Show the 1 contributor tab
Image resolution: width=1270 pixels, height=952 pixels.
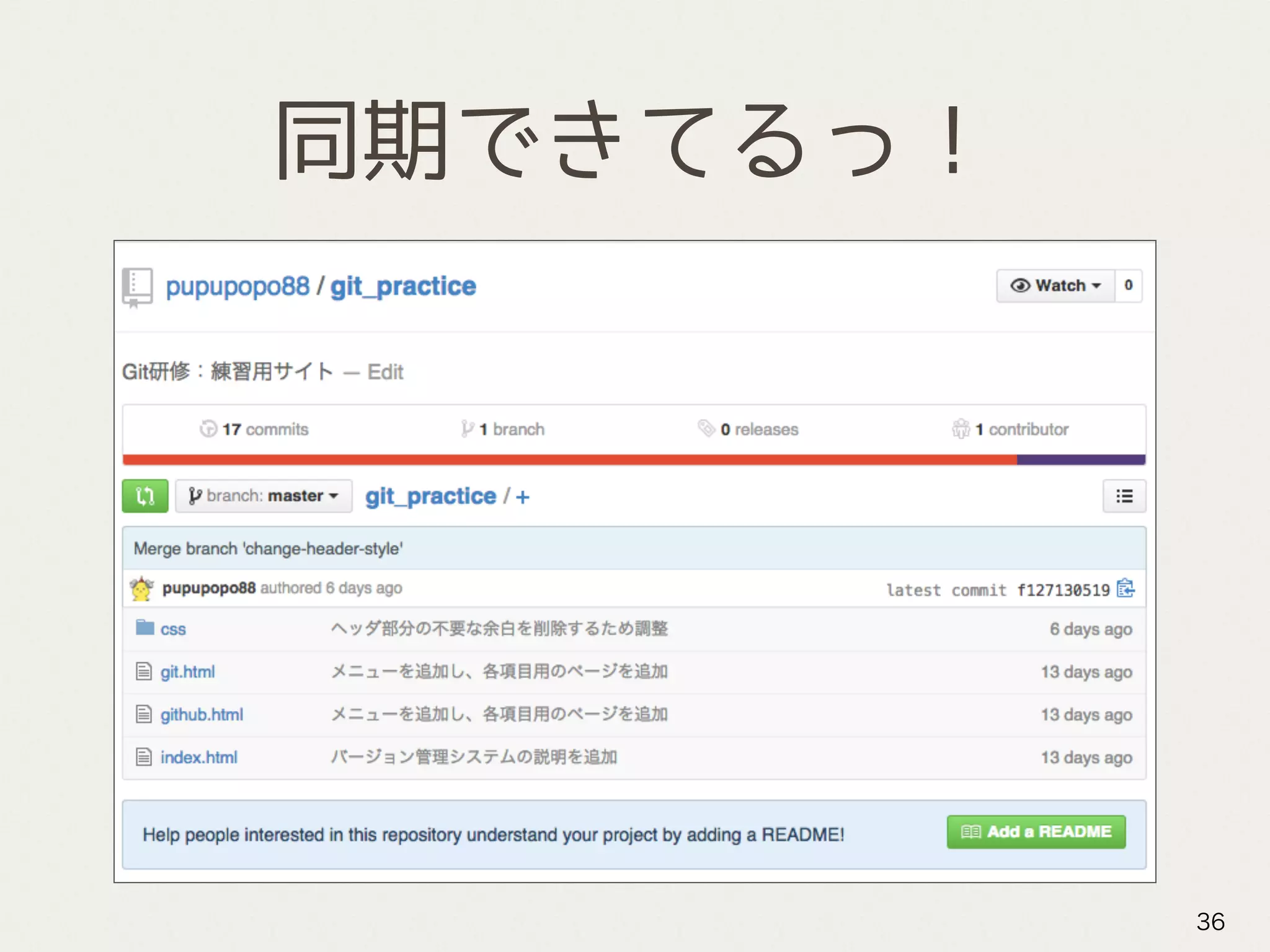(1010, 429)
